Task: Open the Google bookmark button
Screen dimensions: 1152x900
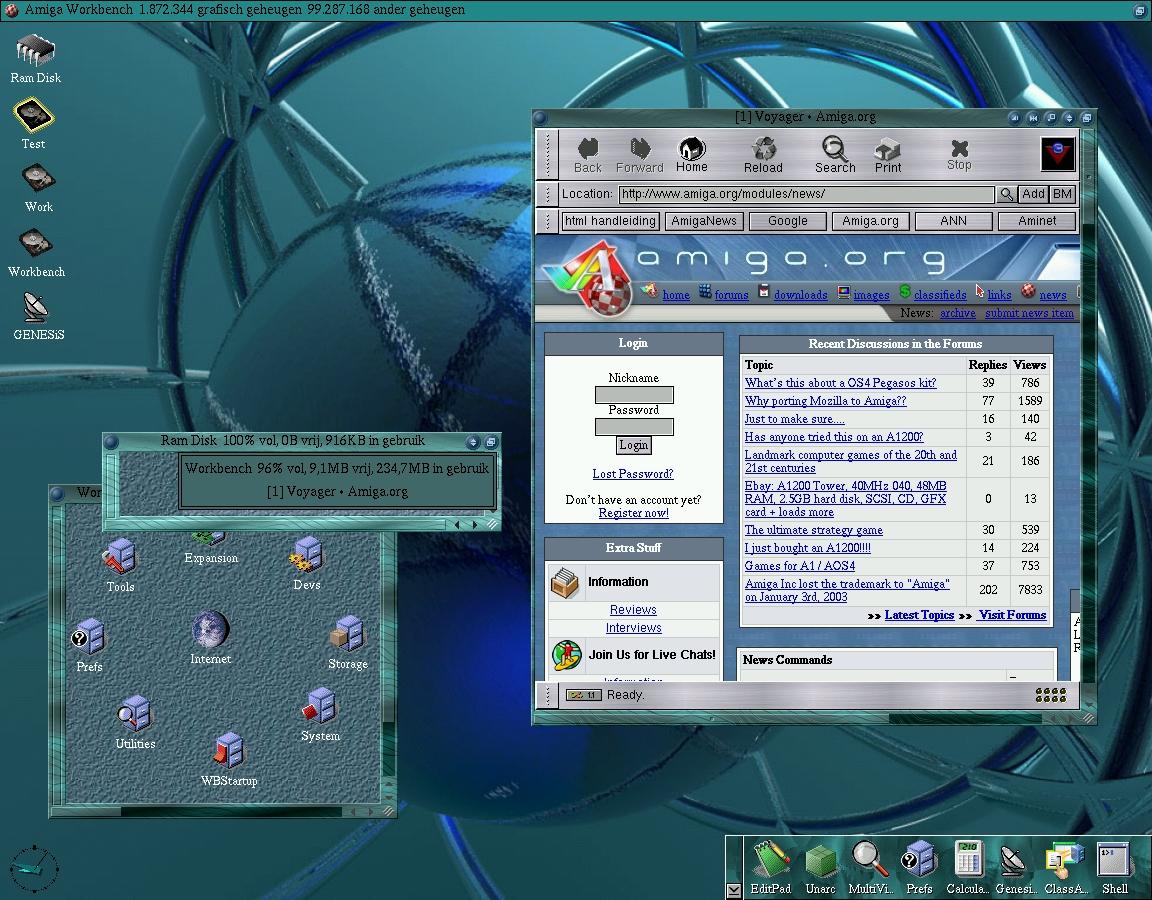Action: pos(788,221)
